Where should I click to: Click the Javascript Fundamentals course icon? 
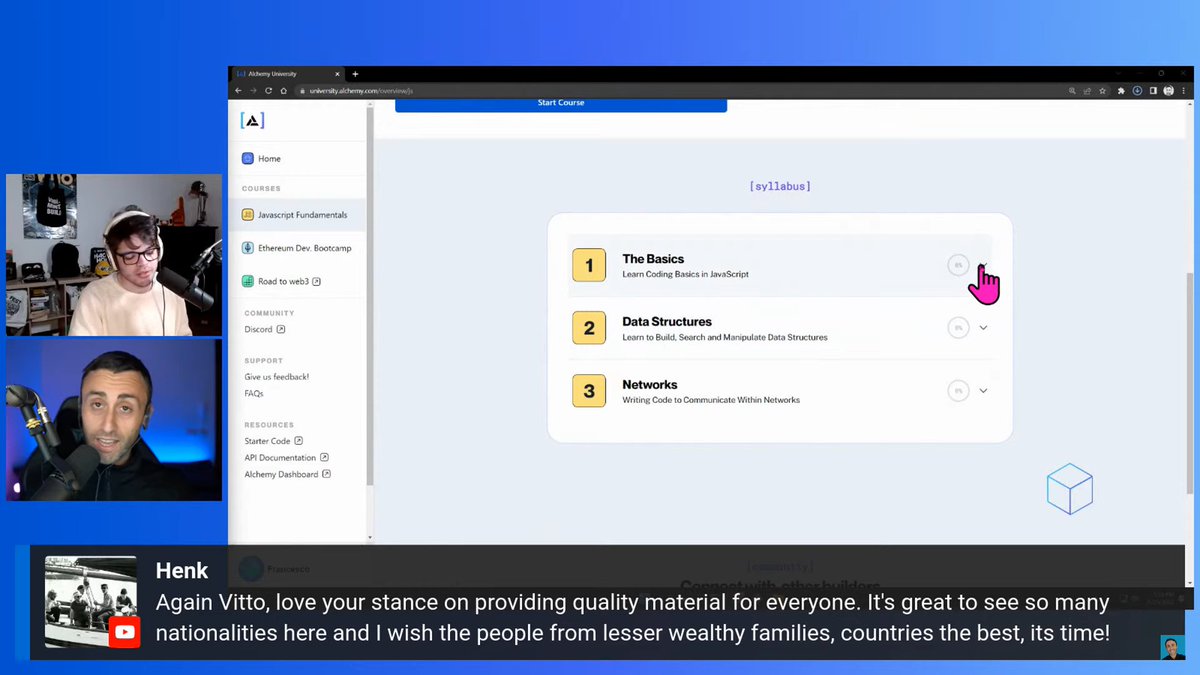pos(248,215)
